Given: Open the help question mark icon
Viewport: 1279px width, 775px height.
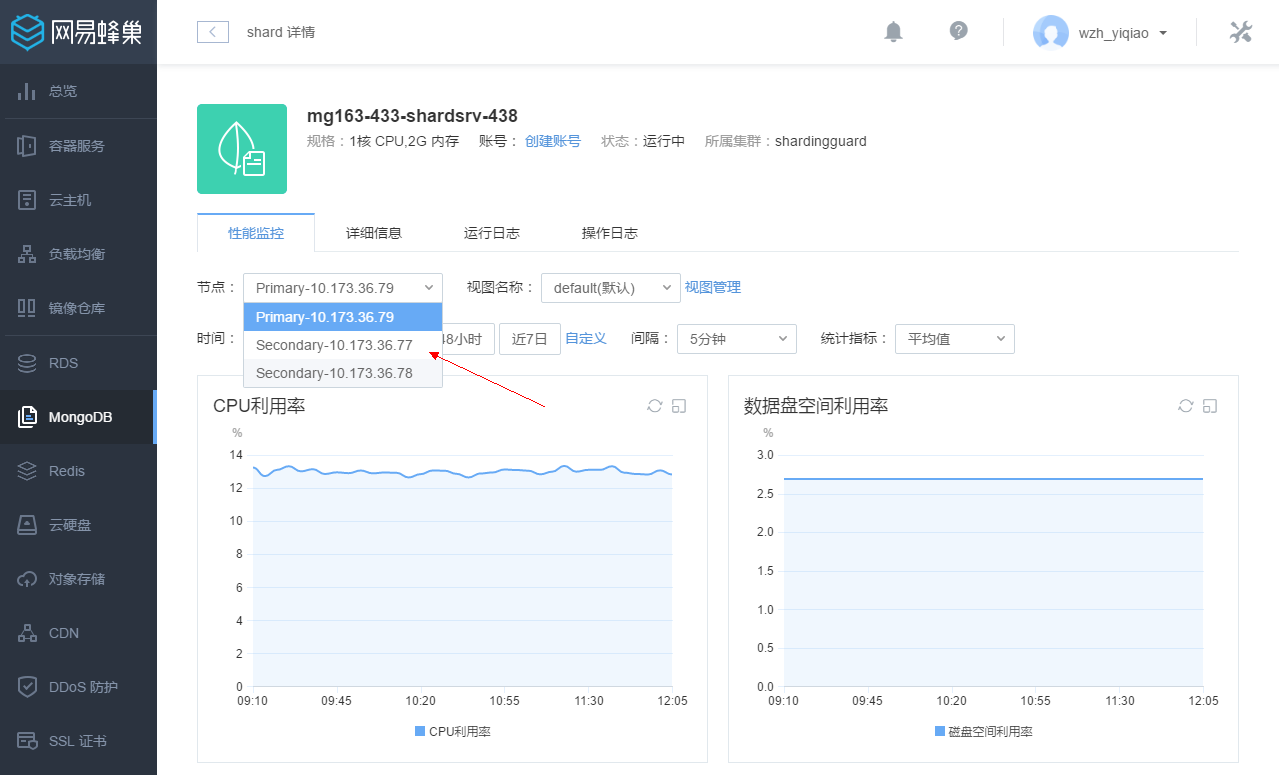Looking at the screenshot, I should click(958, 31).
